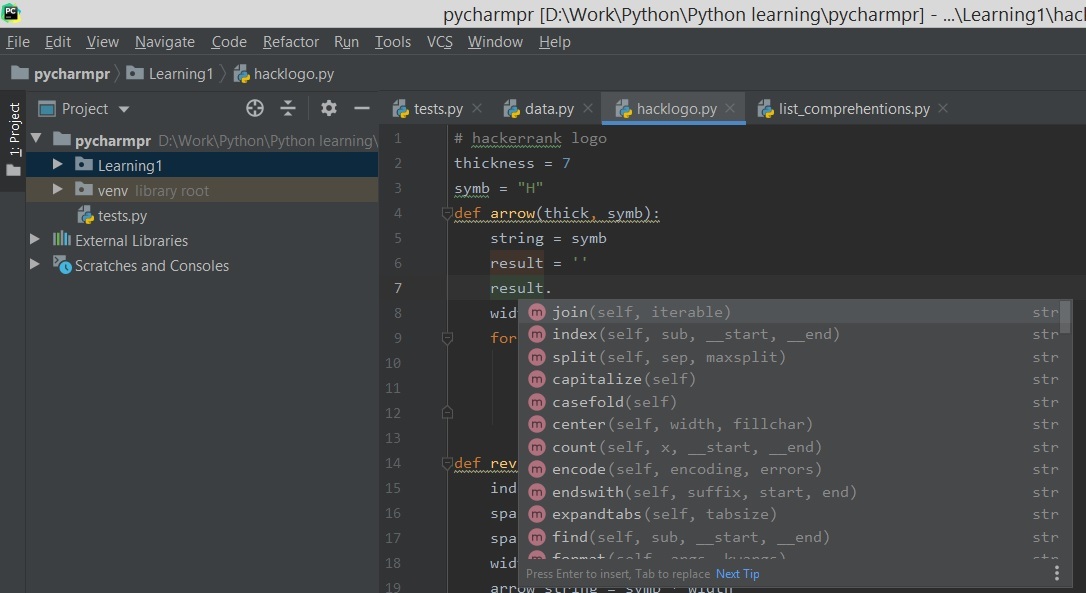The image size is (1086, 593).
Task: Select tests.py in the project tree
Action: [122, 215]
